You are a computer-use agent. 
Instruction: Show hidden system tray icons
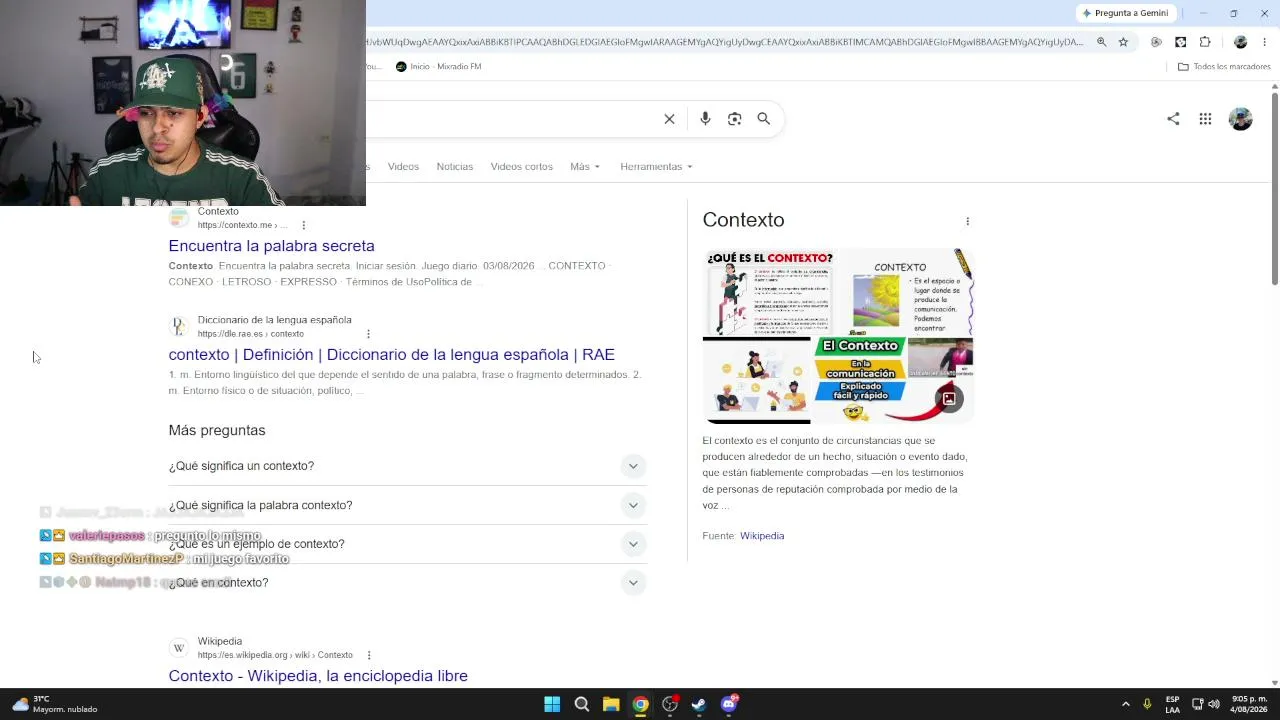[x=1125, y=704]
